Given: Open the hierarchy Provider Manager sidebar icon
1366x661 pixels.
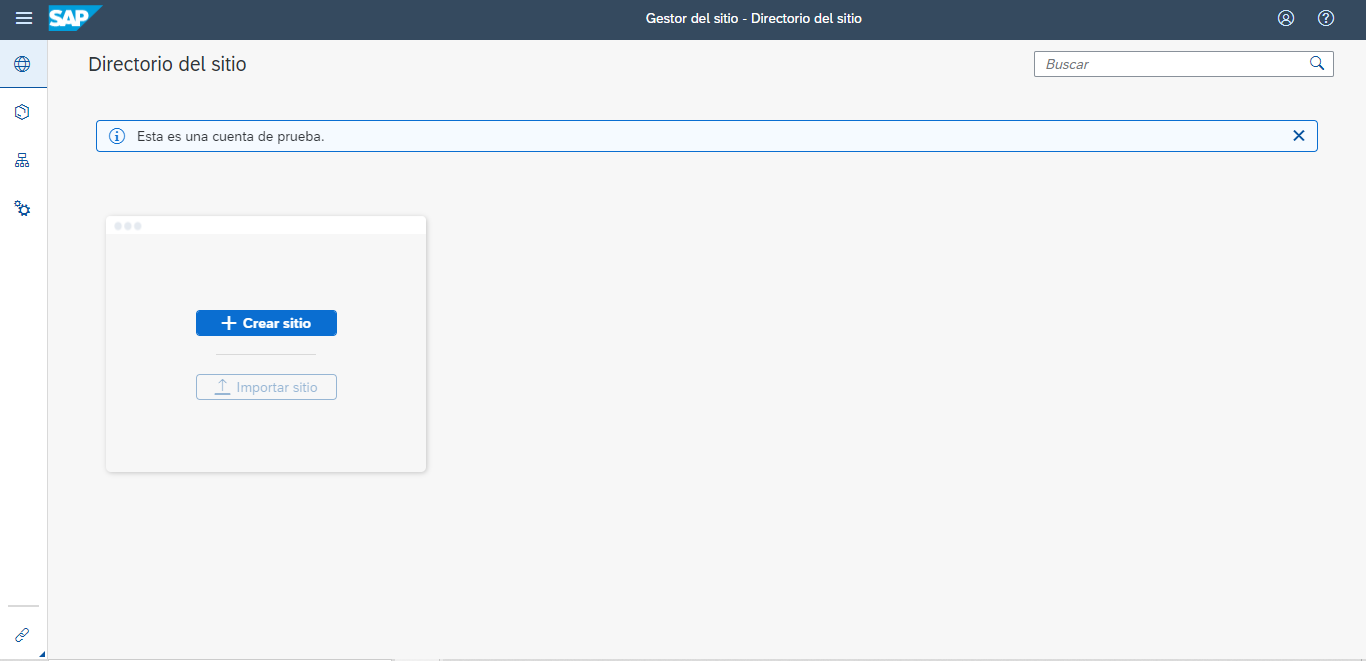Looking at the screenshot, I should coord(22,160).
